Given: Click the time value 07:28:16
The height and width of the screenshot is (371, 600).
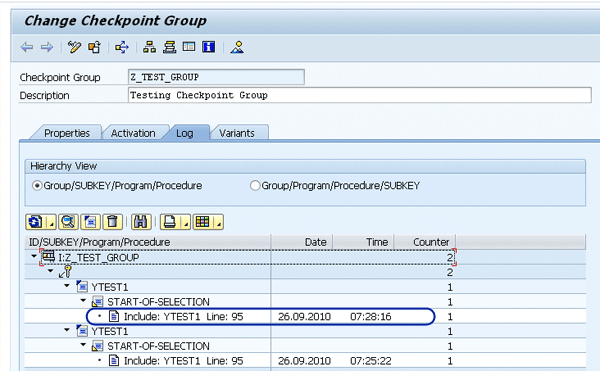Looking at the screenshot, I should 370,317.
